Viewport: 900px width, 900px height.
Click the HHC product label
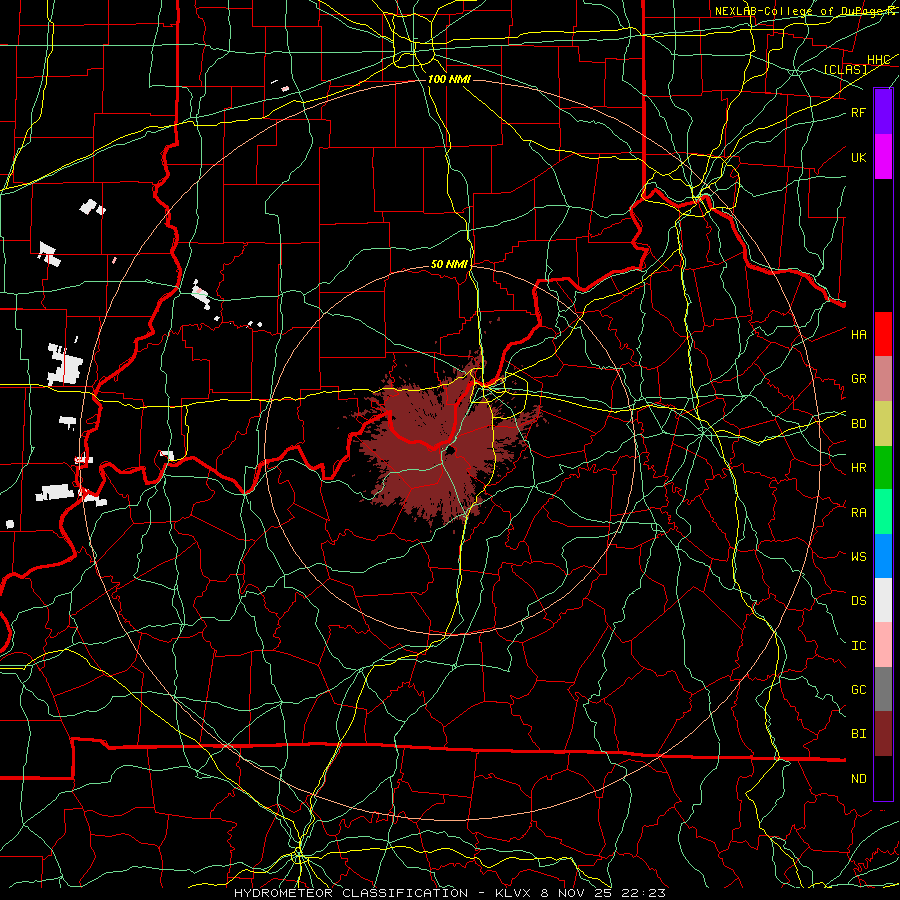tap(878, 60)
